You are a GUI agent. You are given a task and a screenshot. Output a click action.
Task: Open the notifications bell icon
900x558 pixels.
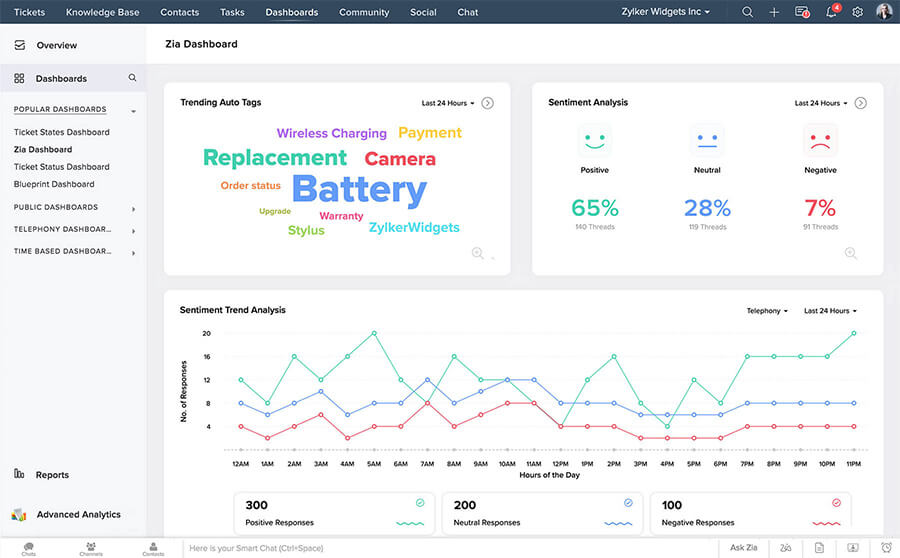pos(830,12)
